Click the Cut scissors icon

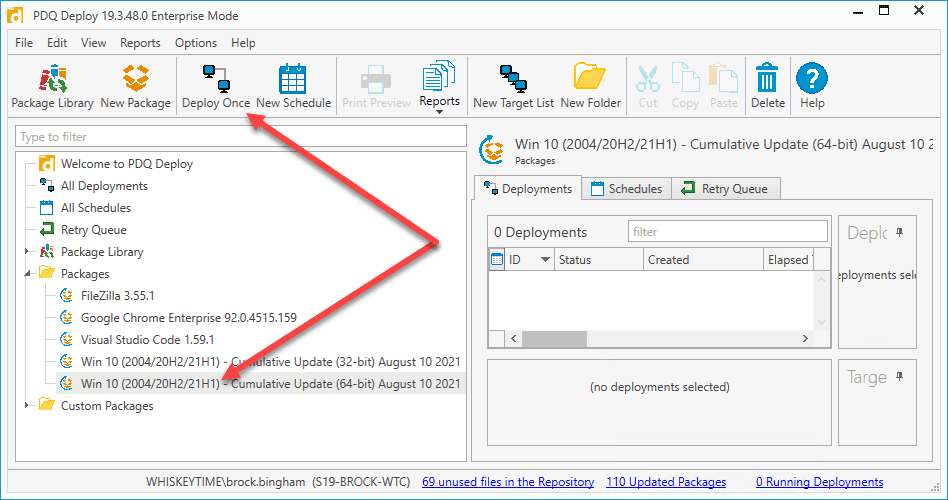[x=648, y=79]
